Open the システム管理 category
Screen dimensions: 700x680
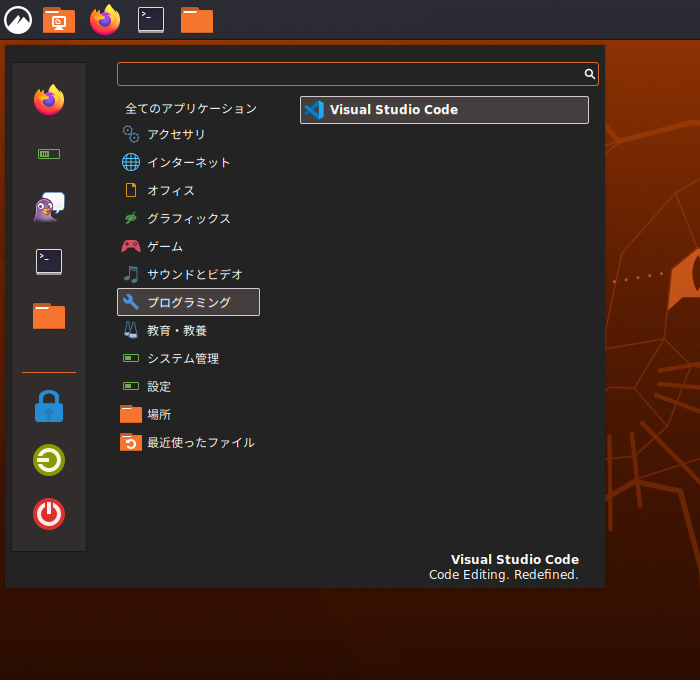pos(188,359)
